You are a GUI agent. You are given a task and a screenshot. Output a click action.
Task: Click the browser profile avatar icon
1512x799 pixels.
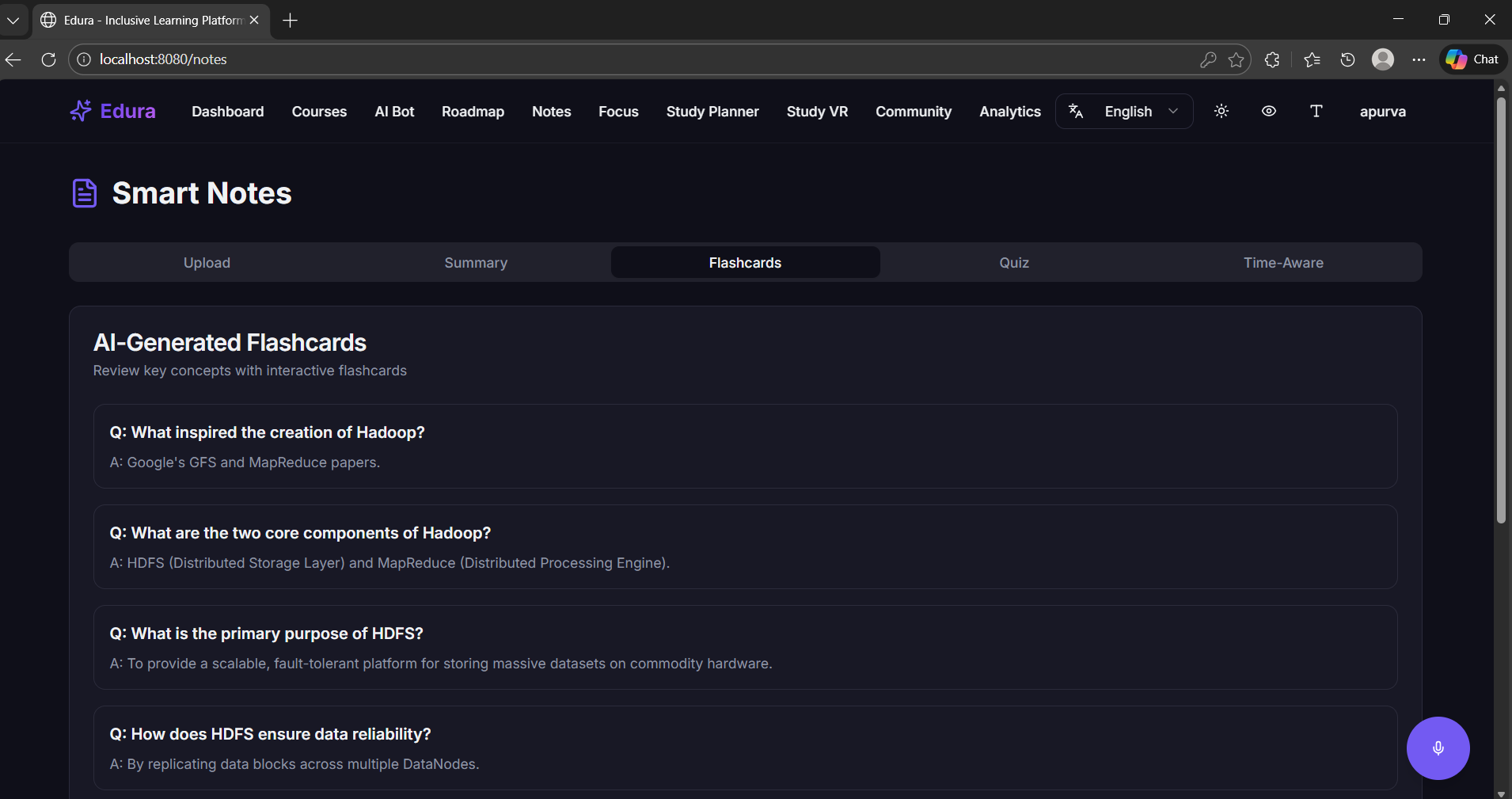coord(1383,59)
